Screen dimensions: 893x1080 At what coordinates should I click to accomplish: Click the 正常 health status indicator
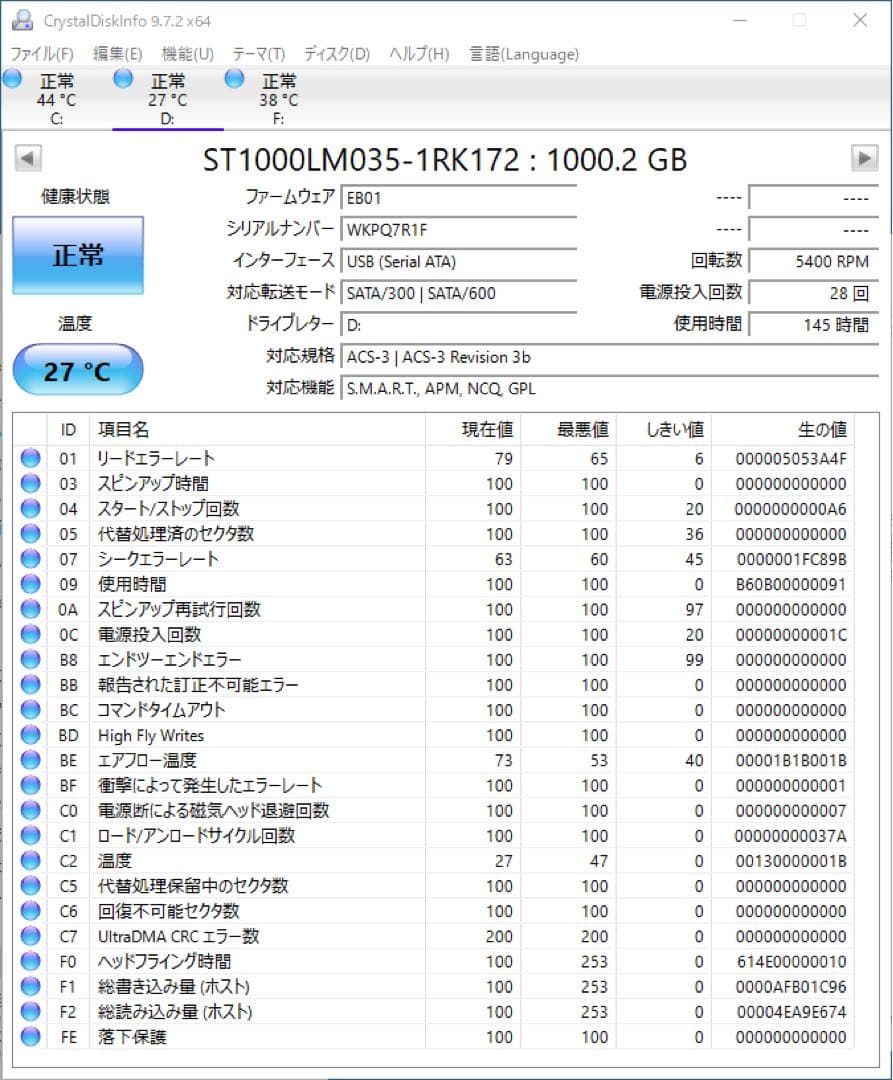pos(77,255)
